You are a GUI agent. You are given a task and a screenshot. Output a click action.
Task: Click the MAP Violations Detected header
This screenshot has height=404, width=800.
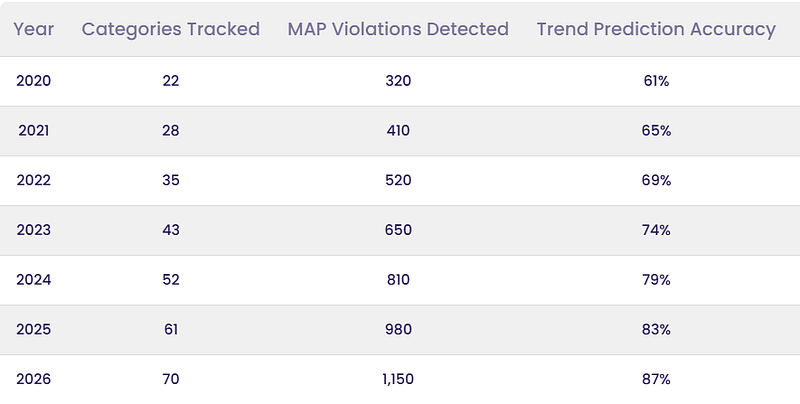398,29
